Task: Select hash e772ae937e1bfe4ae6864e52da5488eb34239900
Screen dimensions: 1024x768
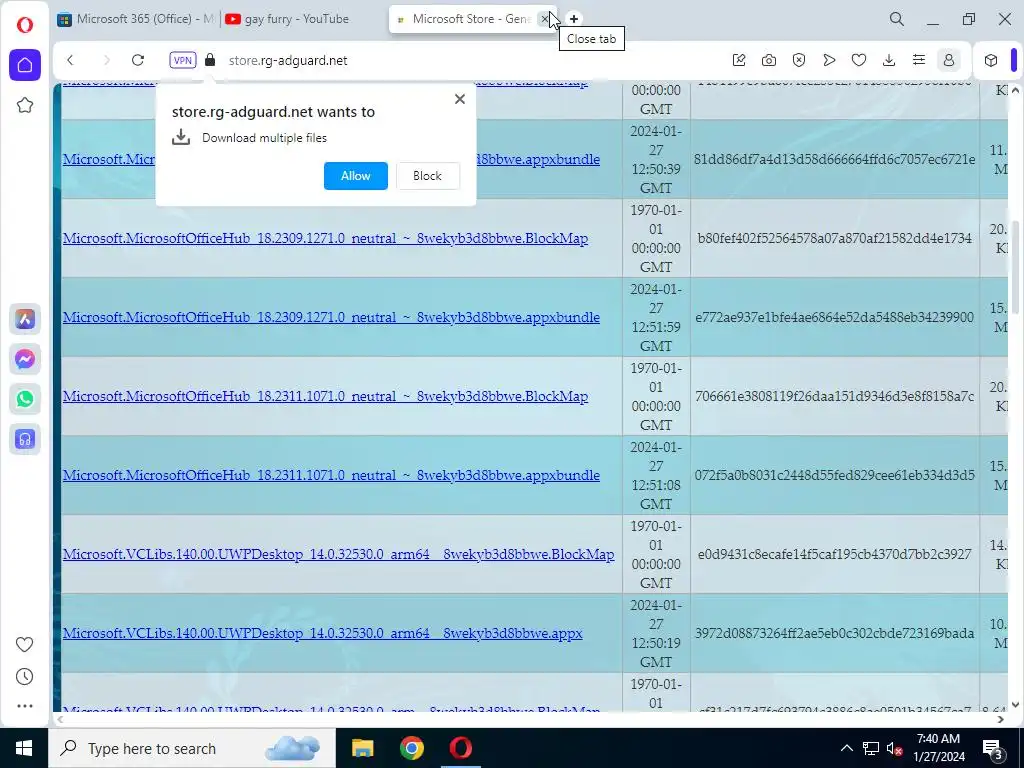Action: click(x=835, y=317)
